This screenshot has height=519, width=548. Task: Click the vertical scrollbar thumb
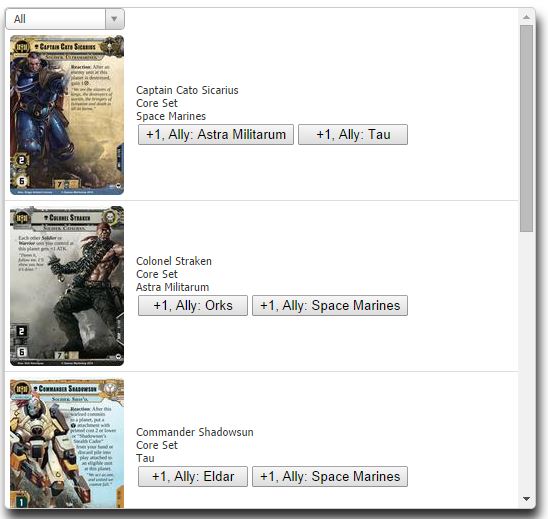[526, 128]
